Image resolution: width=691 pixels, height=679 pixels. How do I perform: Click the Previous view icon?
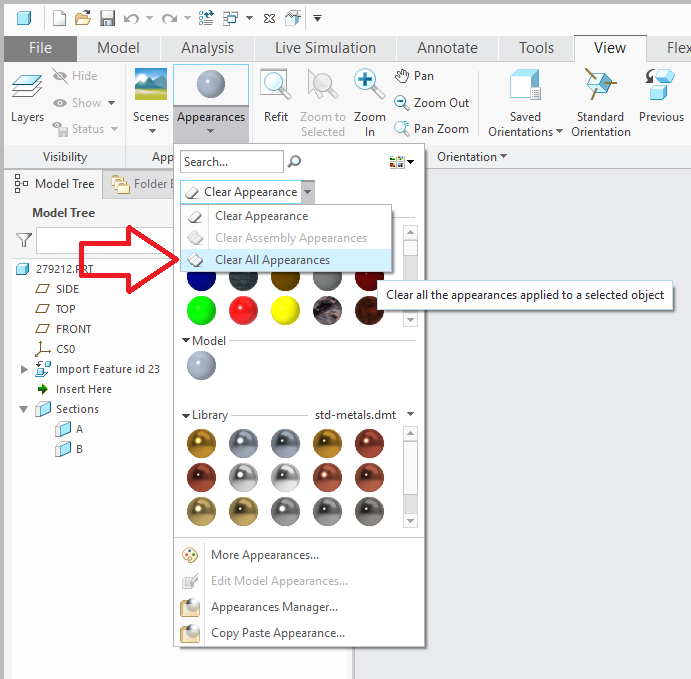661,84
